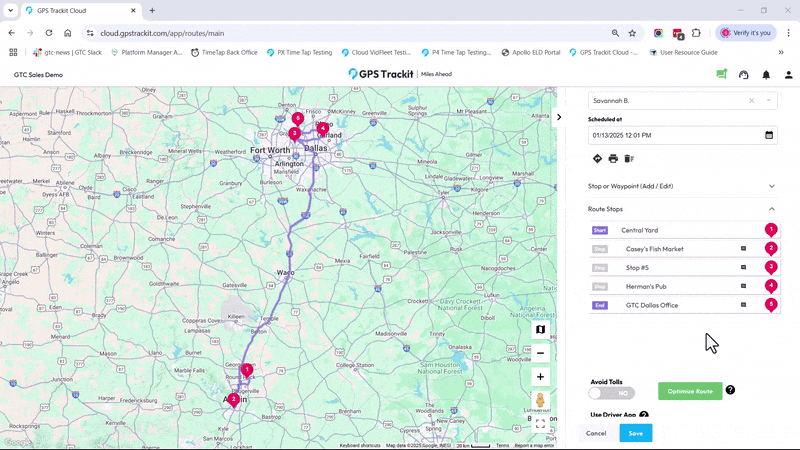Screen dimensions: 800x450
Task: Click the Scheduled at date field
Action: (x=683, y=135)
